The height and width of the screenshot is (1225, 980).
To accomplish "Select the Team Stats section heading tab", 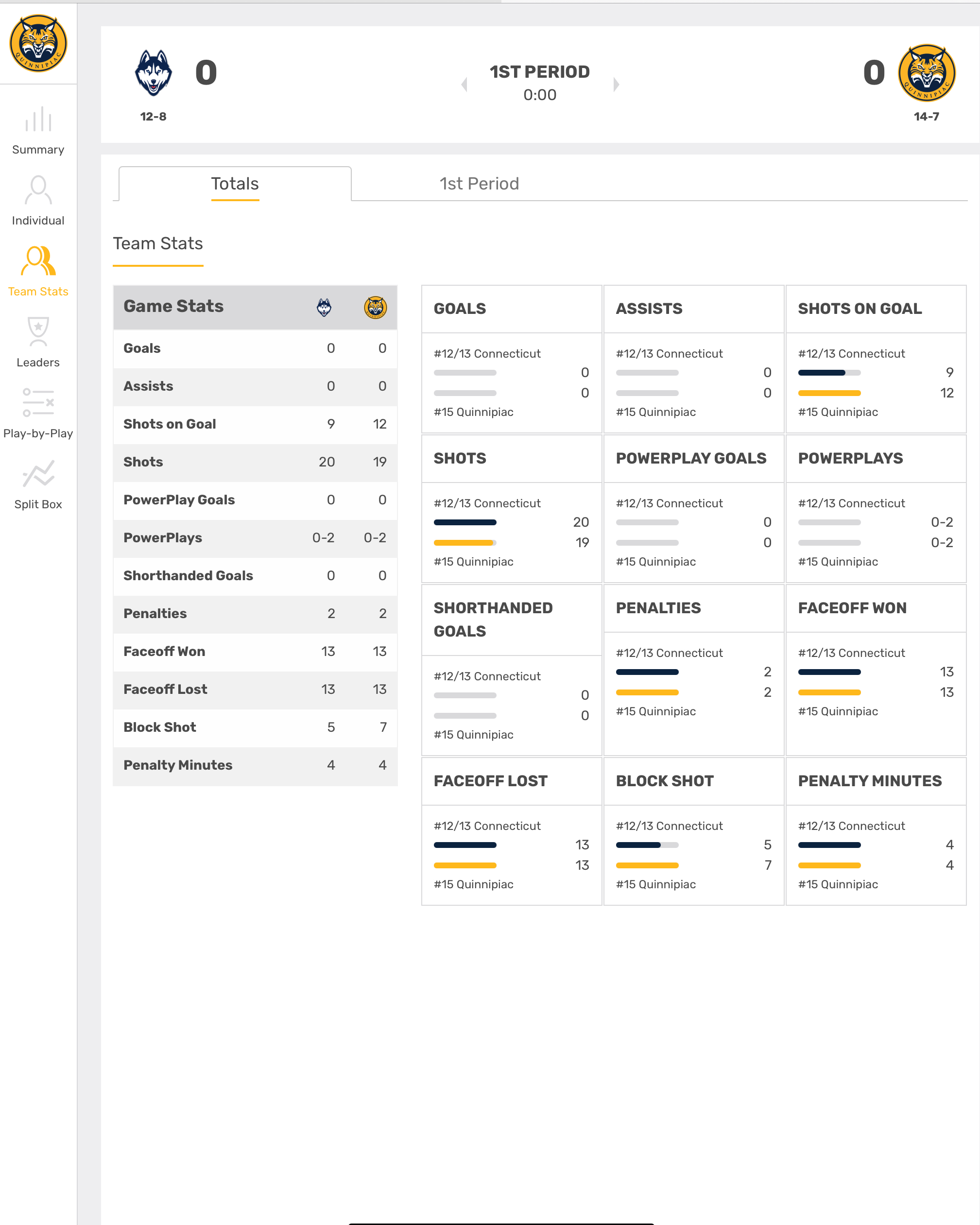I will [158, 244].
